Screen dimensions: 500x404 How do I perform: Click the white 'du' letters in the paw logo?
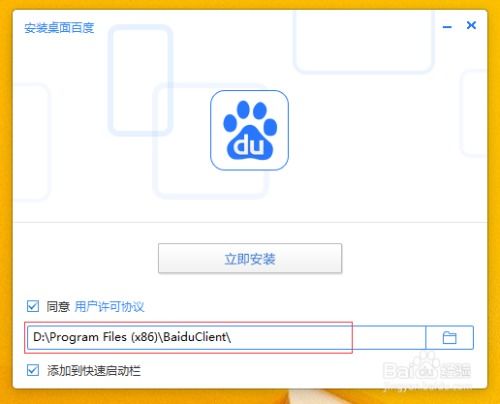tap(249, 145)
